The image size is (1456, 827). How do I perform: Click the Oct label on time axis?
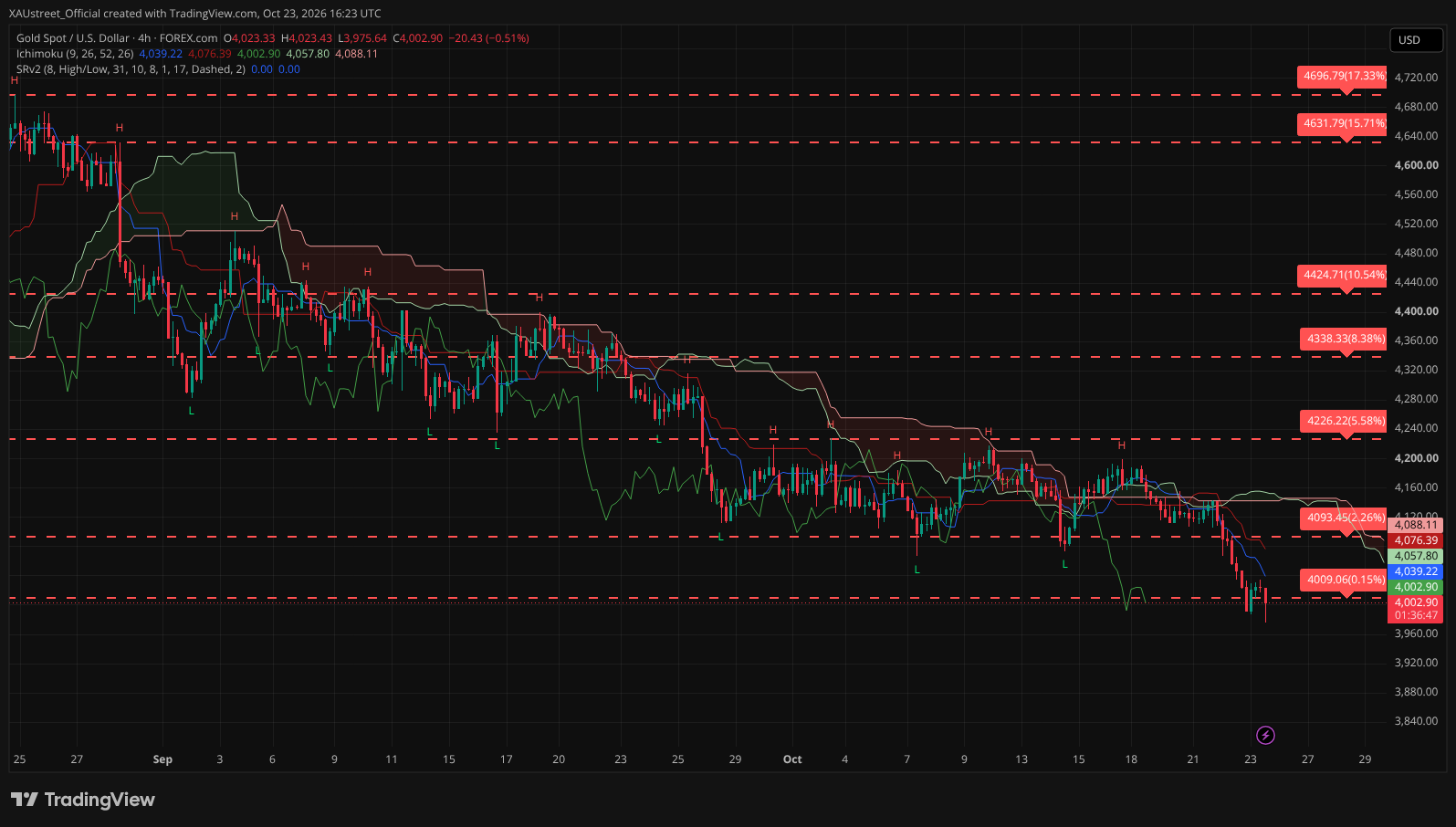point(792,759)
